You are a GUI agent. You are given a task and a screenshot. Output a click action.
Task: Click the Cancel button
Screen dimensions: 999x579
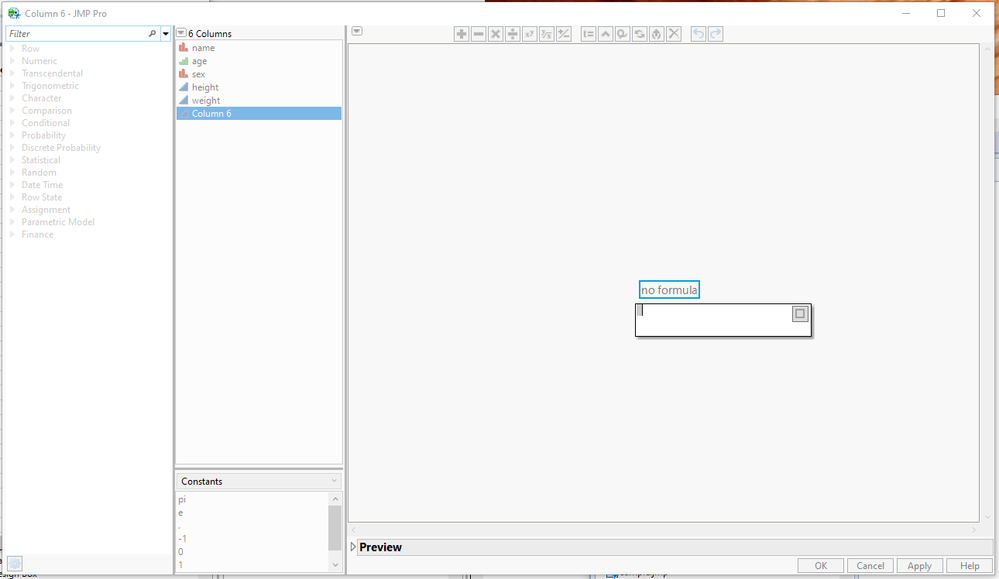tap(870, 566)
